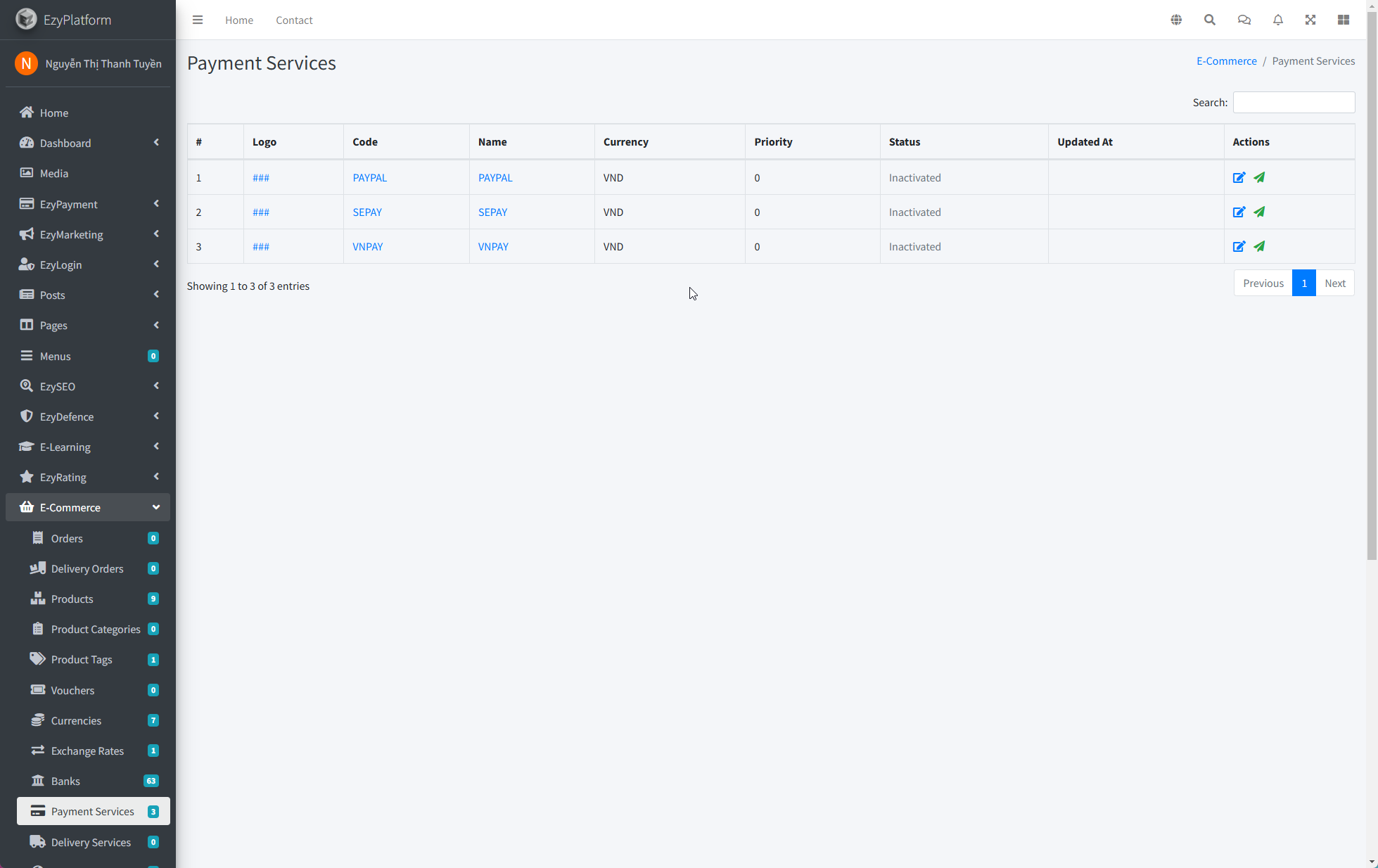Toggle sidebar with hamburger menu icon
This screenshot has width=1378, height=868.
click(198, 20)
